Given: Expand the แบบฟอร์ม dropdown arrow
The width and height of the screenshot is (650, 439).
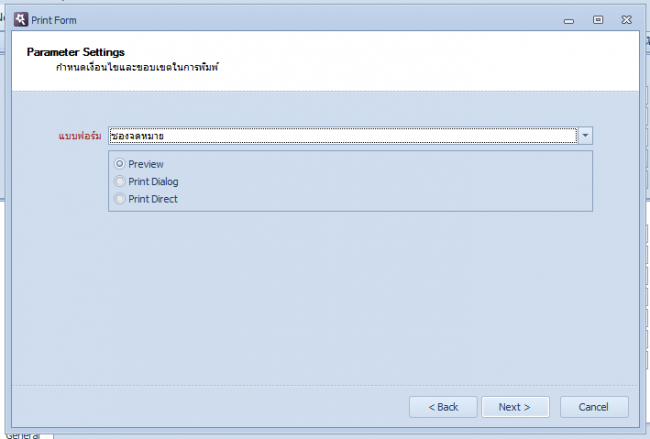Looking at the screenshot, I should coord(586,136).
